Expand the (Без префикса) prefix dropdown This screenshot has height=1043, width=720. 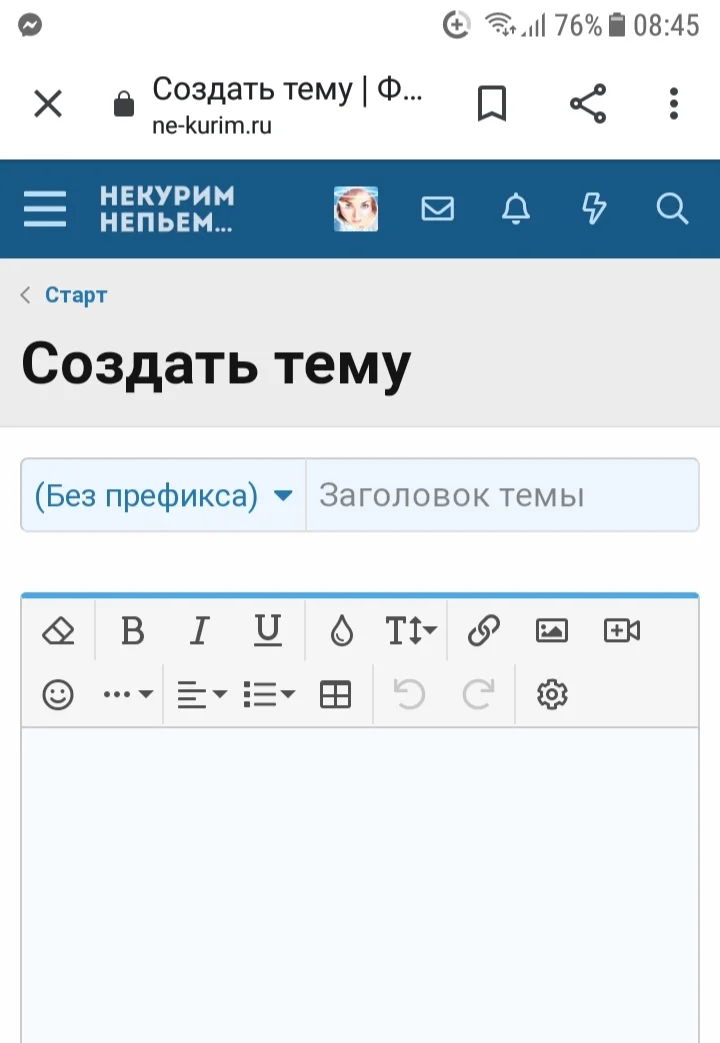[163, 495]
